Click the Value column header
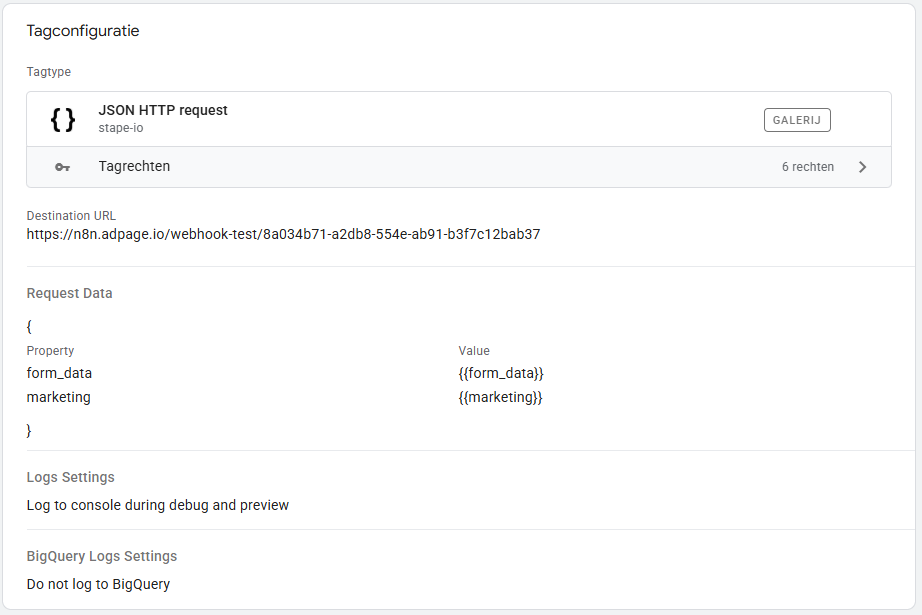Screen dimensions: 922x615 tap(474, 351)
